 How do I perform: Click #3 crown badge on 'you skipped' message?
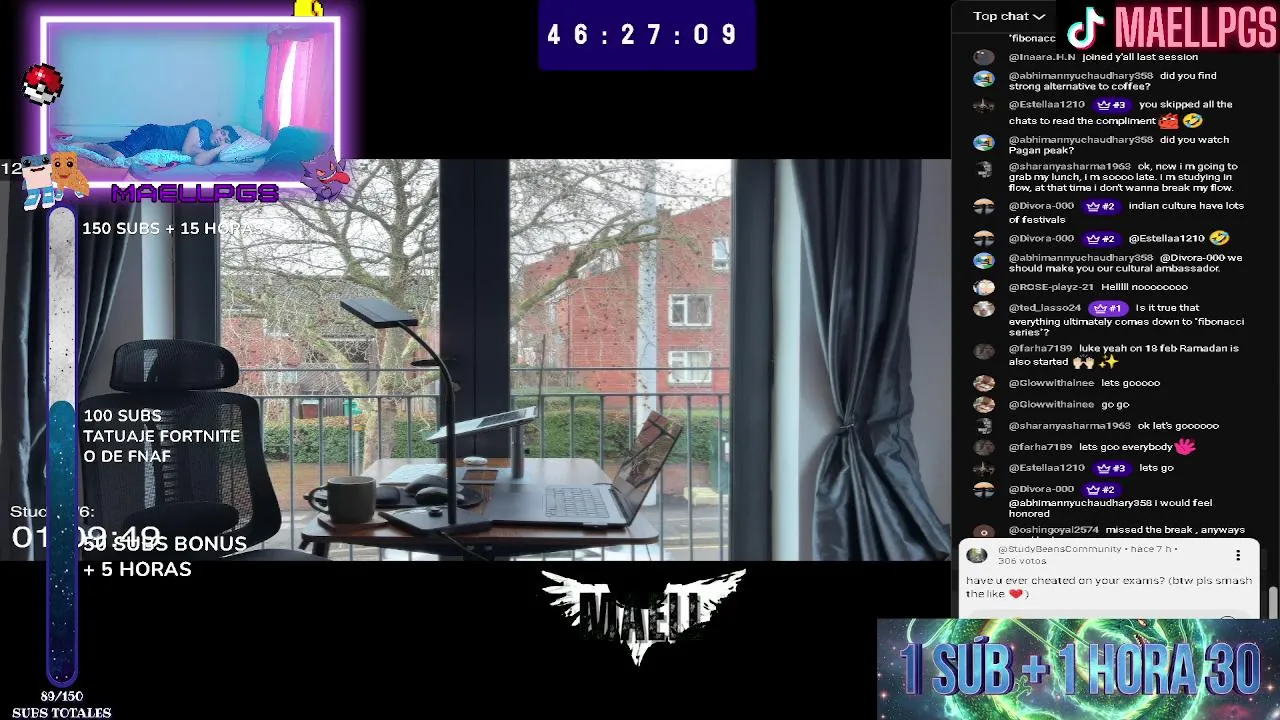(1112, 104)
